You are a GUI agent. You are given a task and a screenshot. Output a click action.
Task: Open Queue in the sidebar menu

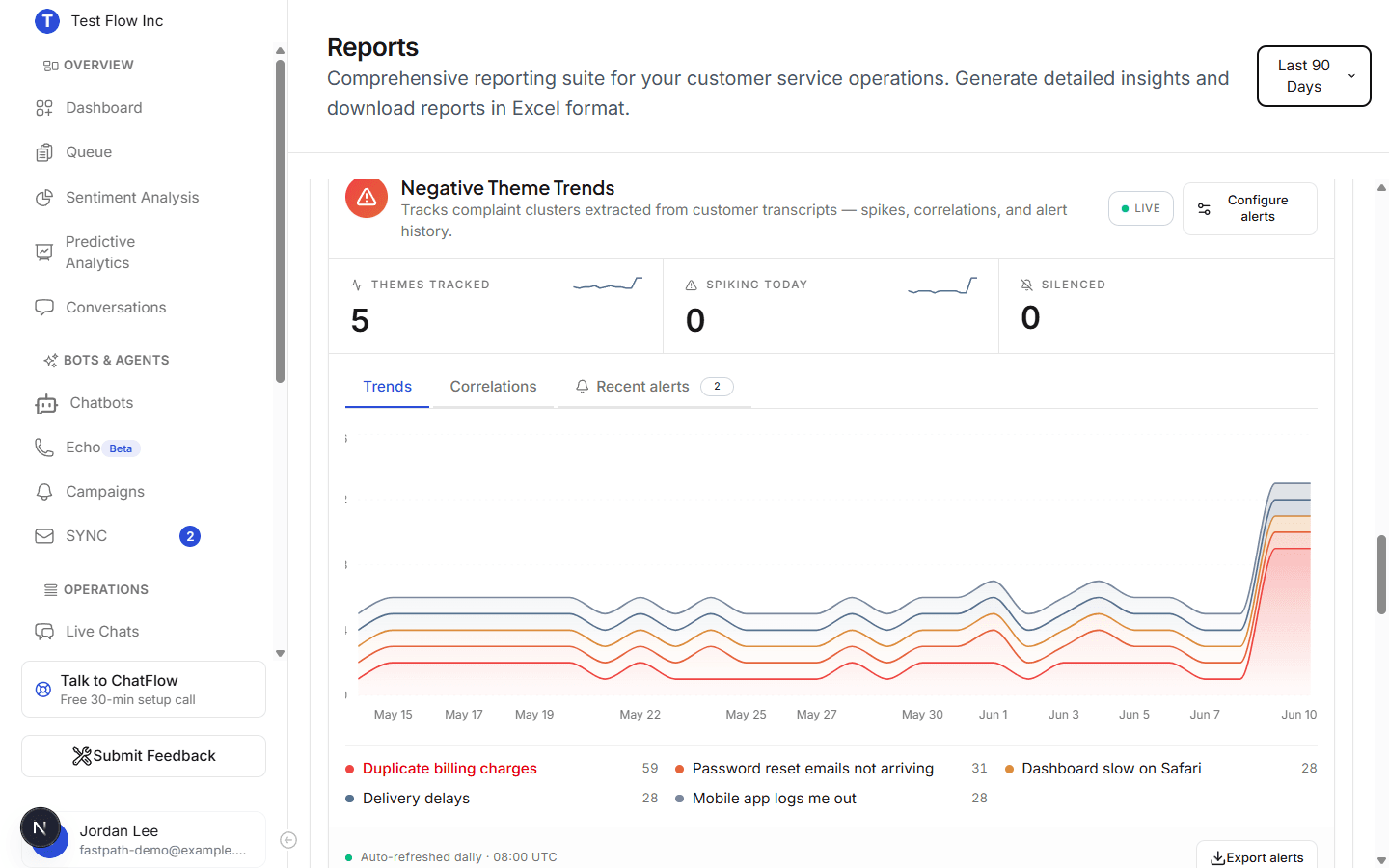point(89,152)
